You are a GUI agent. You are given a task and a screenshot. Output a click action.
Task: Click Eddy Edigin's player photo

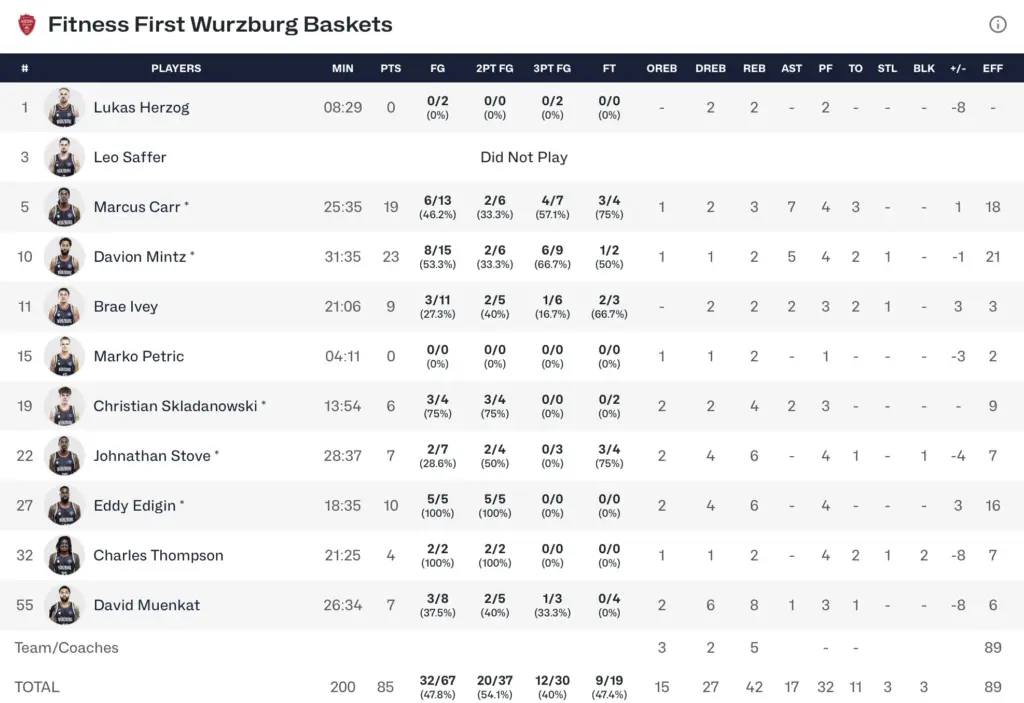pyautogui.click(x=64, y=505)
